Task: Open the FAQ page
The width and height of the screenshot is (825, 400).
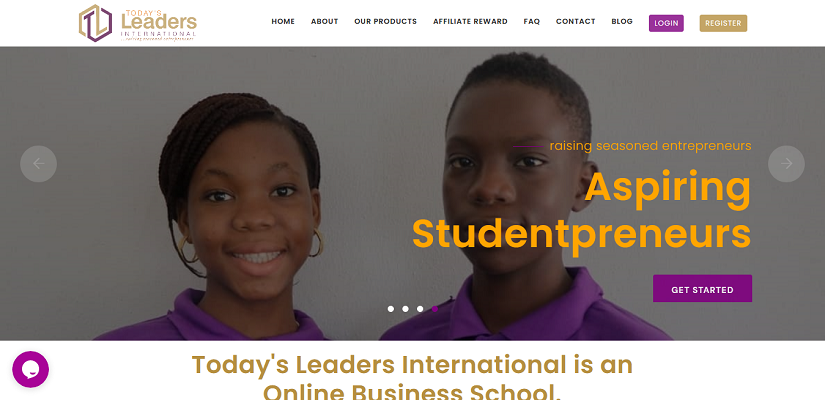Action: pyautogui.click(x=532, y=22)
